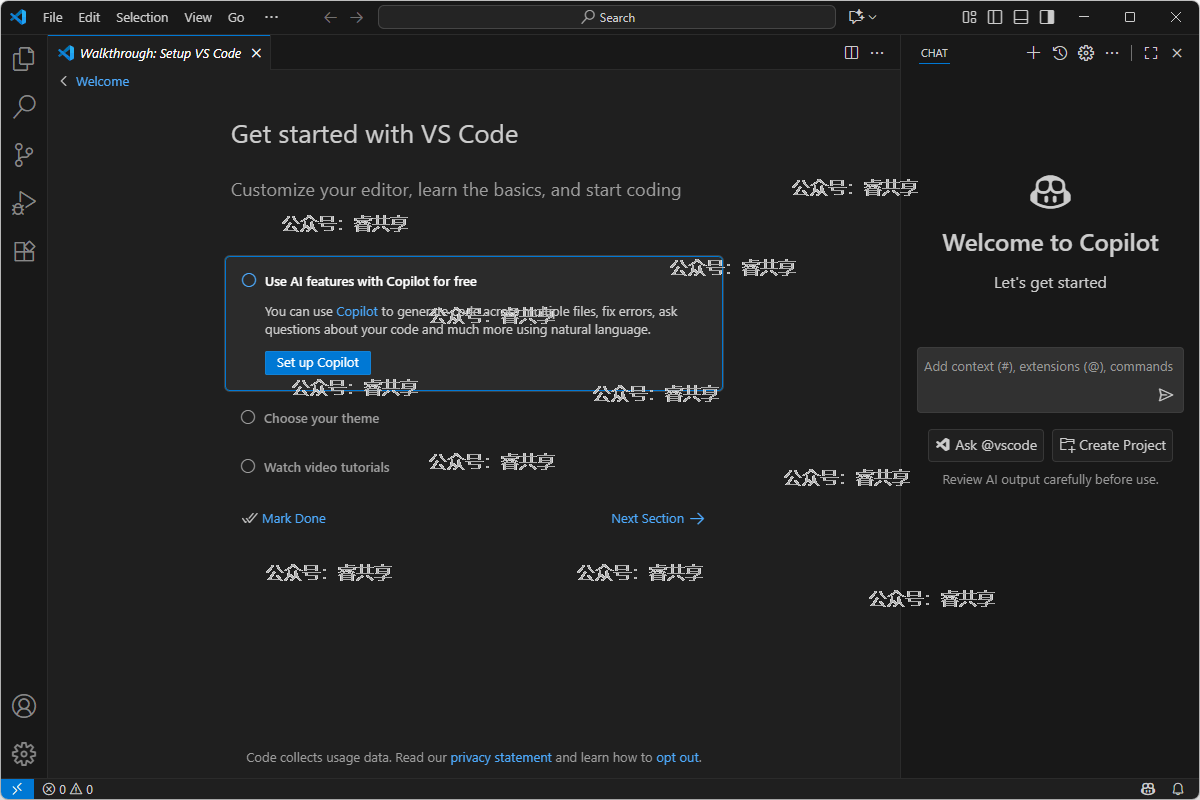Close the Walkthrough: Setup VS Code tab
This screenshot has width=1200, height=800.
(256, 53)
